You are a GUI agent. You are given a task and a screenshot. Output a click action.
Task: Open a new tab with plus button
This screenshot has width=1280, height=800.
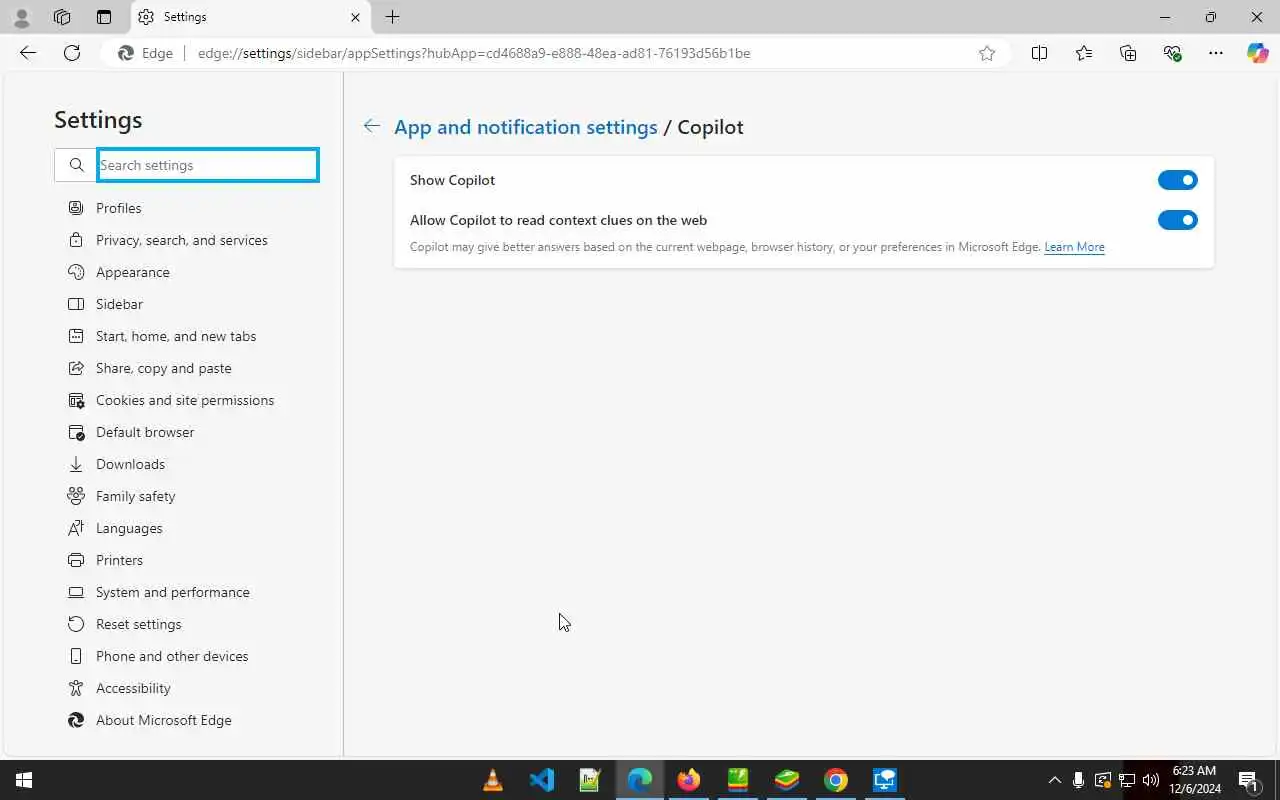tap(393, 17)
